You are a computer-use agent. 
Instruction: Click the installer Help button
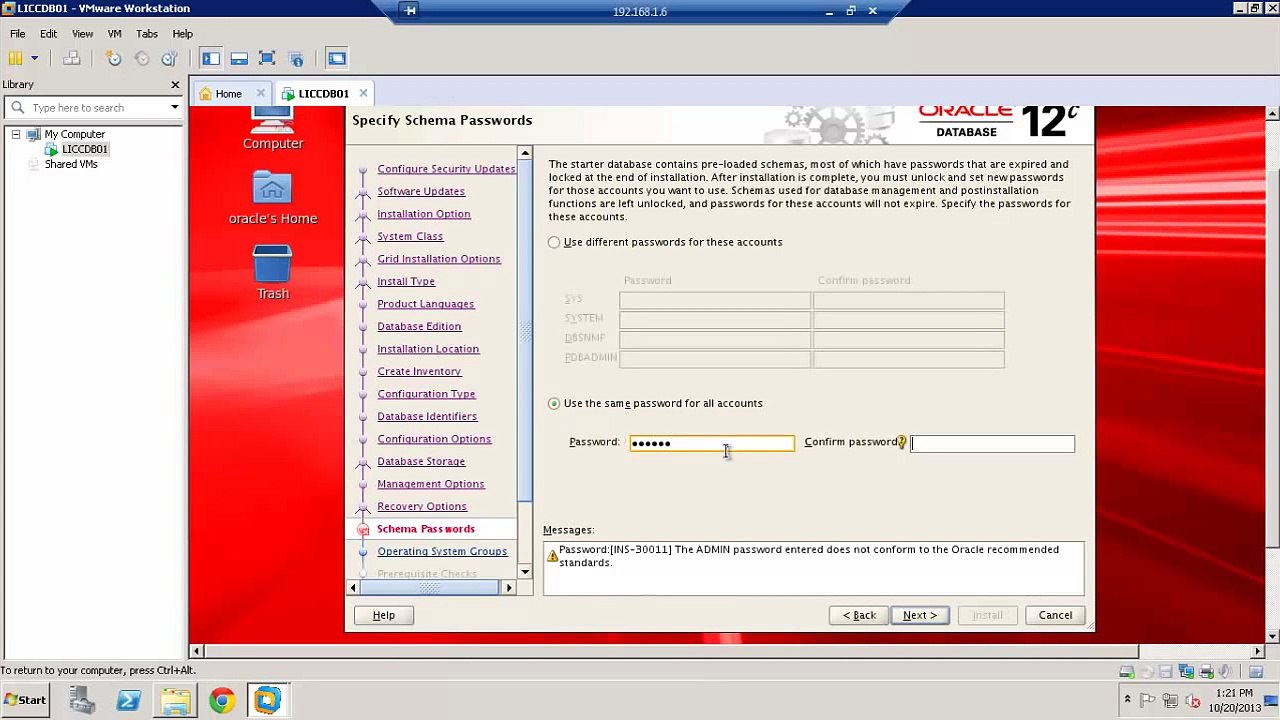click(x=384, y=616)
